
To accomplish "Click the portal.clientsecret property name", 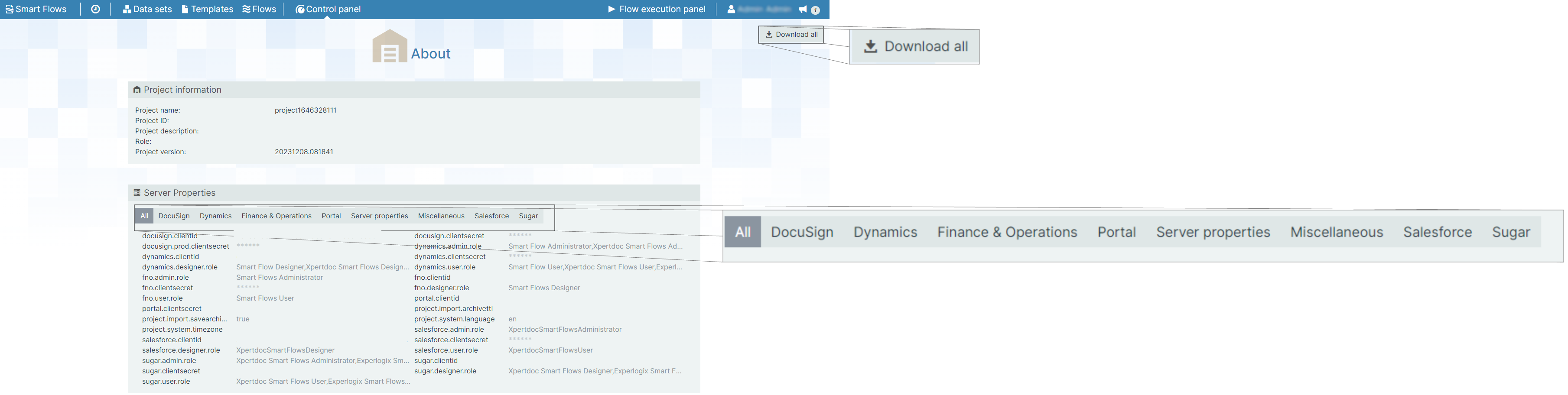I will click(172, 308).
